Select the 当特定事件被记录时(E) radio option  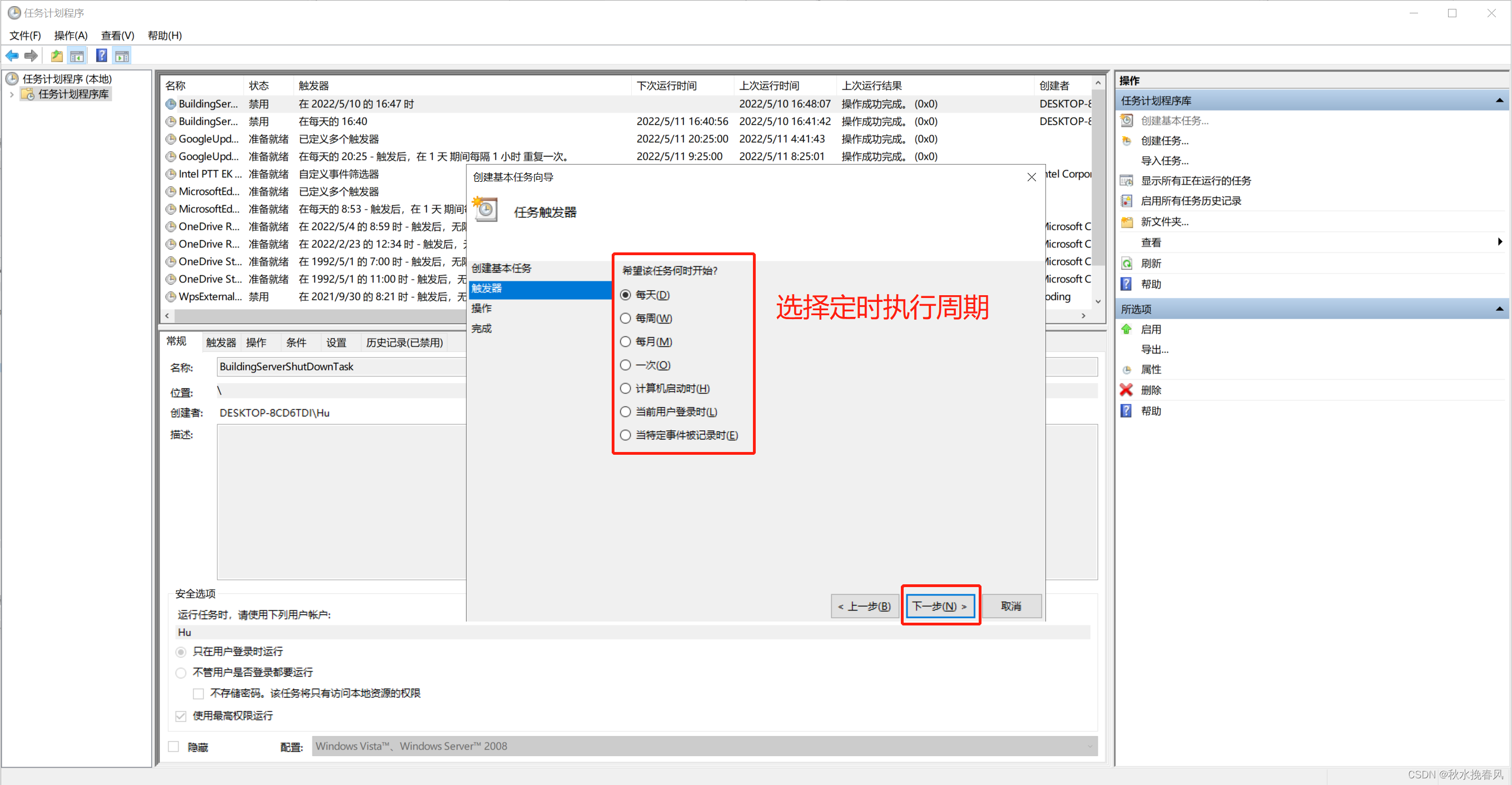(x=626, y=435)
